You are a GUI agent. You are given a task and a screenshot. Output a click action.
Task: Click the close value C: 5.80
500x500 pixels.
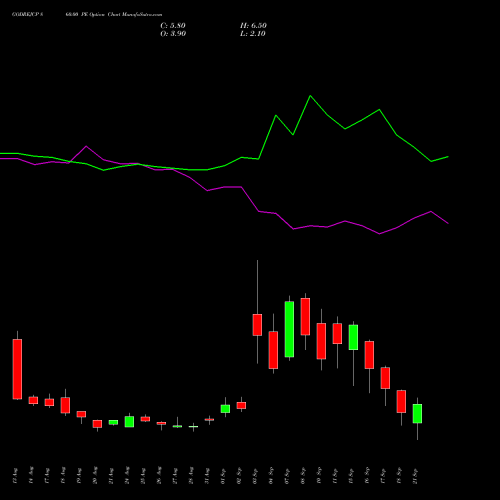(x=173, y=26)
